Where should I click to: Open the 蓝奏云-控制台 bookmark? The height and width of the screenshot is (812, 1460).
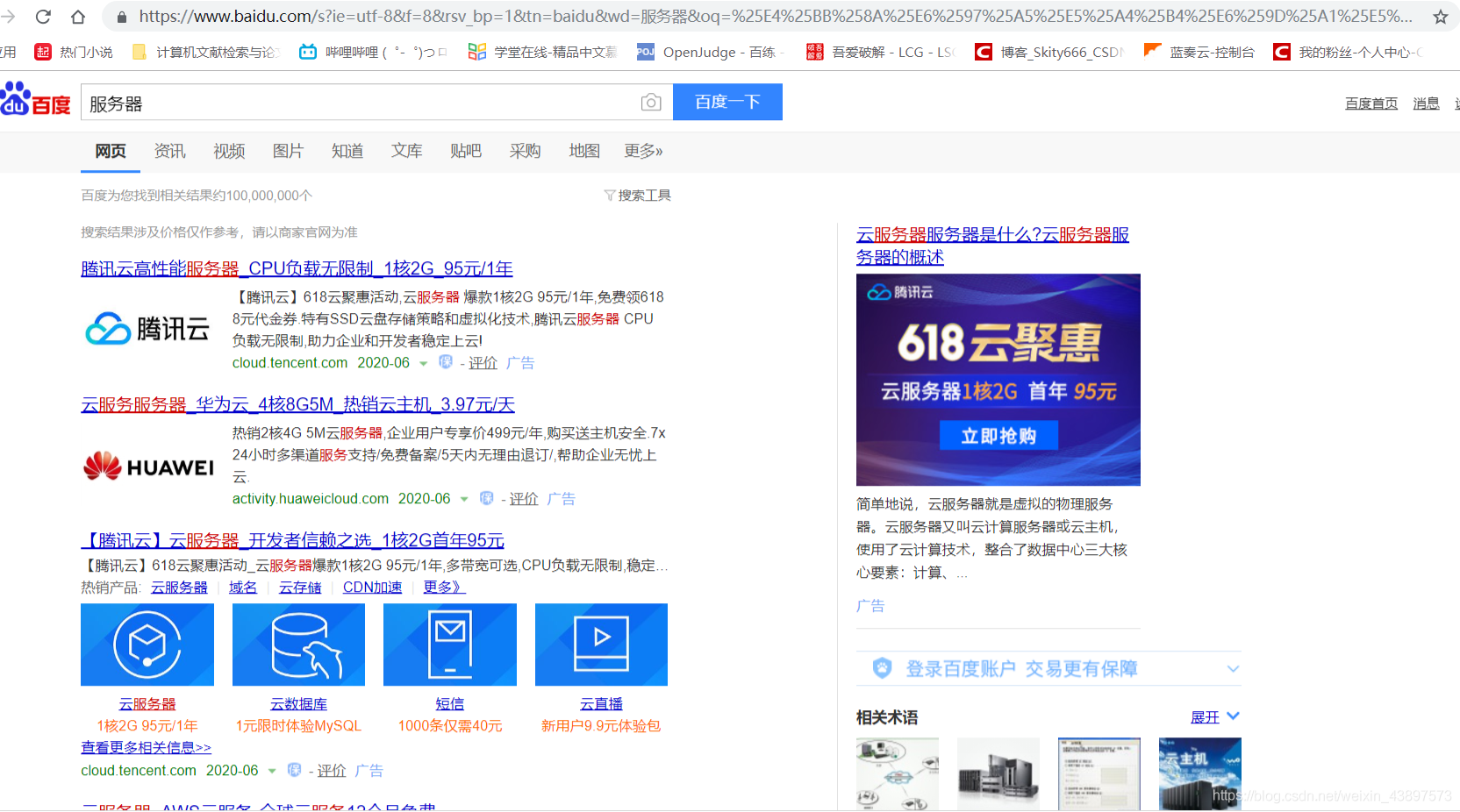tap(1199, 53)
